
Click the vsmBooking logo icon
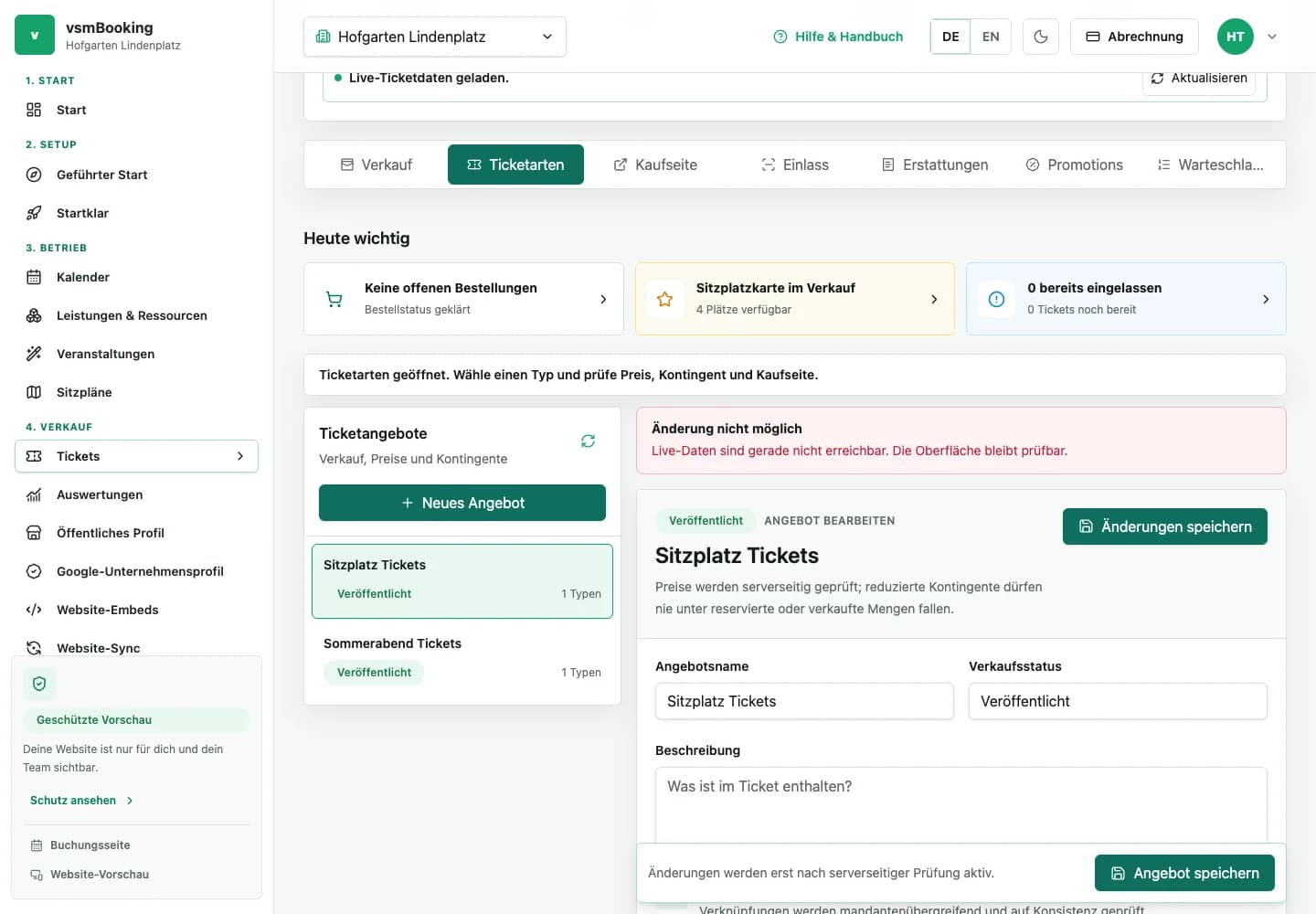[x=35, y=35]
